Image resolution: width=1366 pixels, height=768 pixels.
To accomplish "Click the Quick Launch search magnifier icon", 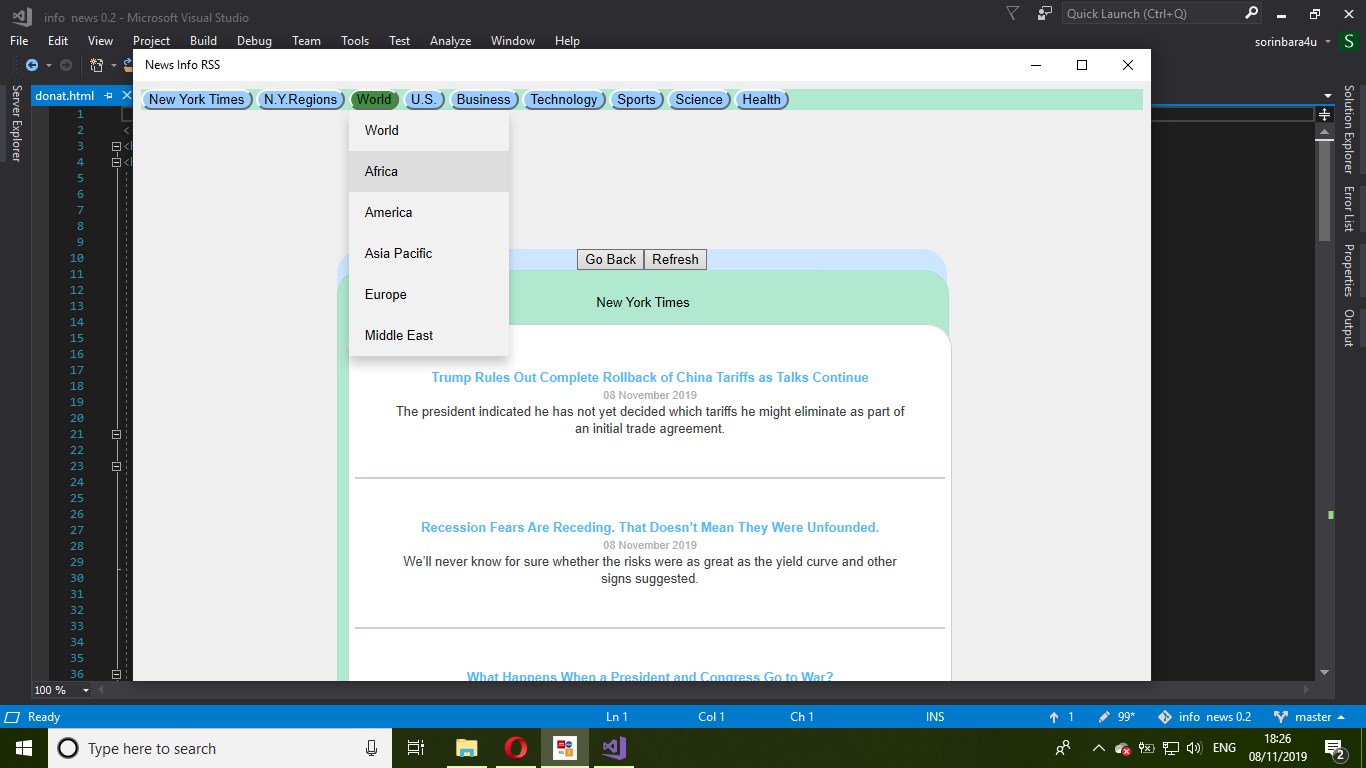I will (1251, 14).
